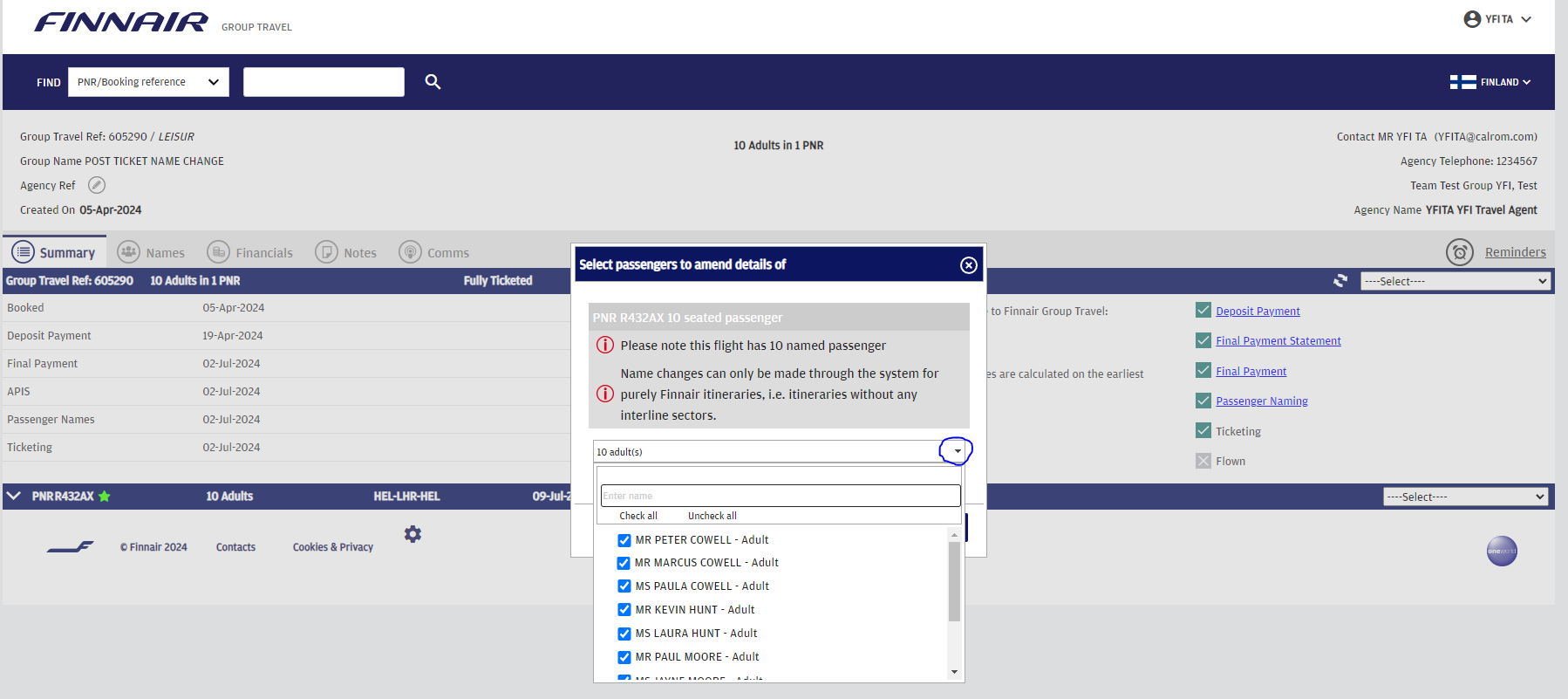This screenshot has width=1568, height=699.
Task: Uncheck MR KEVIN HUNT checkbox
Action: [x=624, y=610]
